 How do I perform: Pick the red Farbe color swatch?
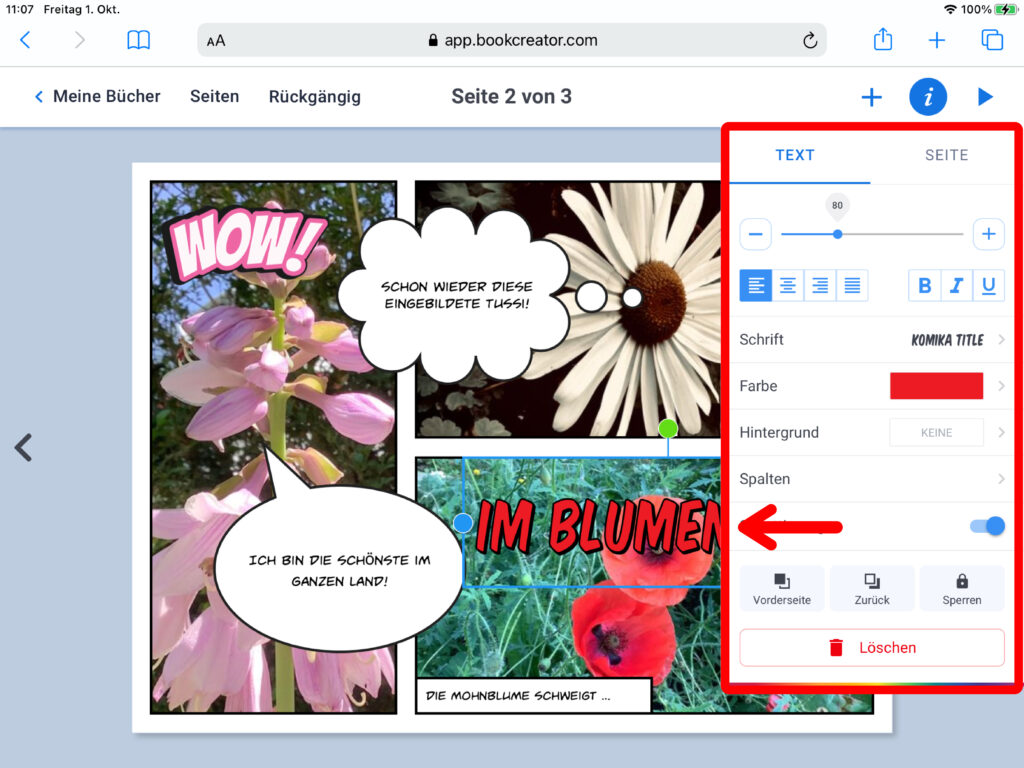click(x=936, y=386)
